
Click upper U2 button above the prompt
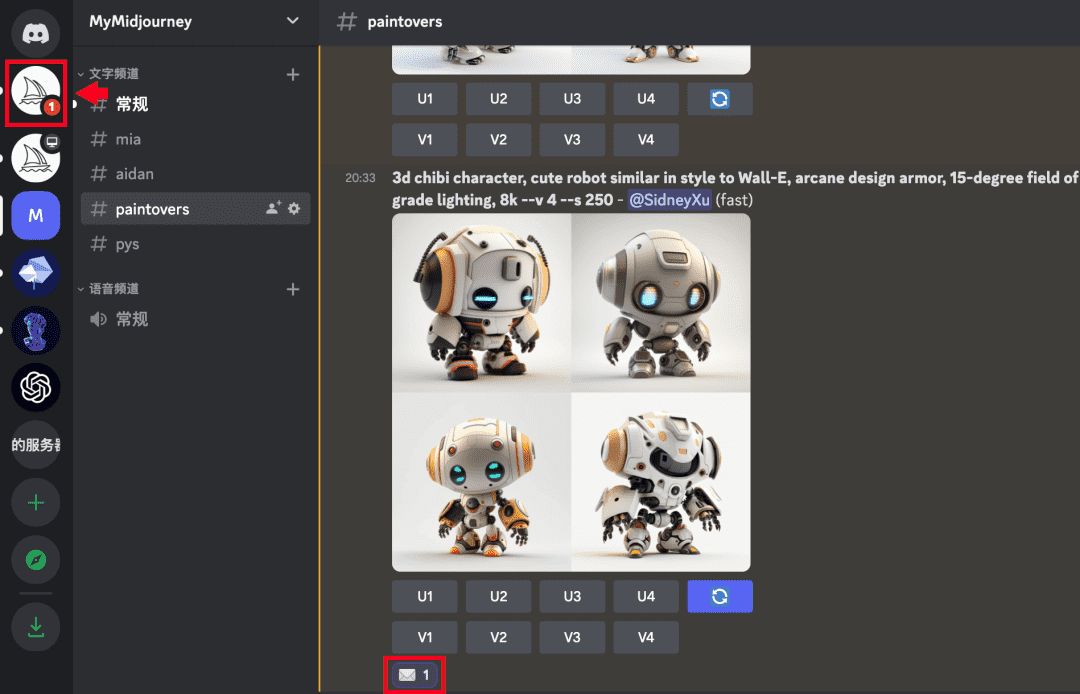coord(499,99)
